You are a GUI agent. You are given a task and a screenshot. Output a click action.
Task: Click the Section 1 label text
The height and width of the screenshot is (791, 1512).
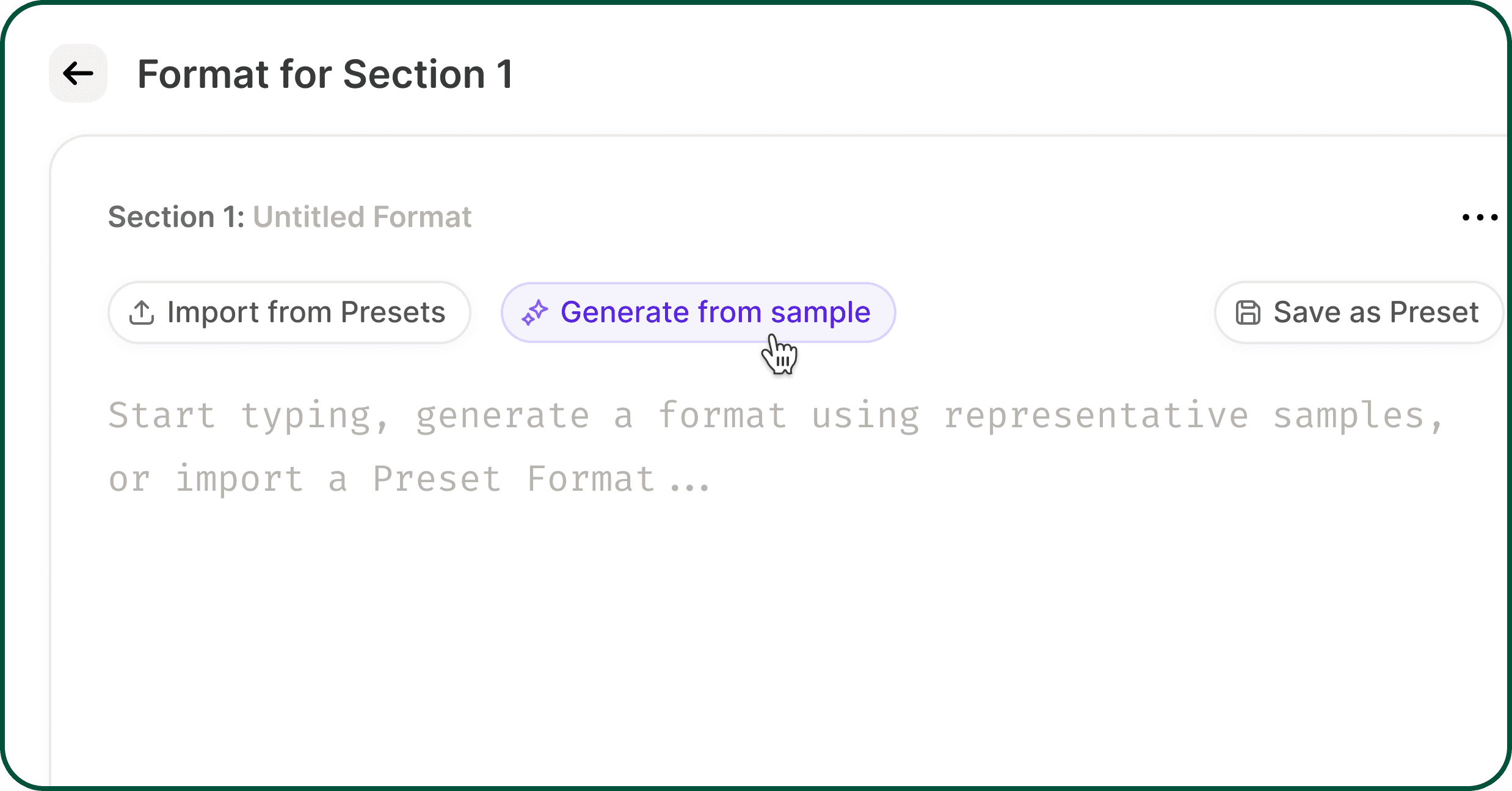tap(176, 217)
